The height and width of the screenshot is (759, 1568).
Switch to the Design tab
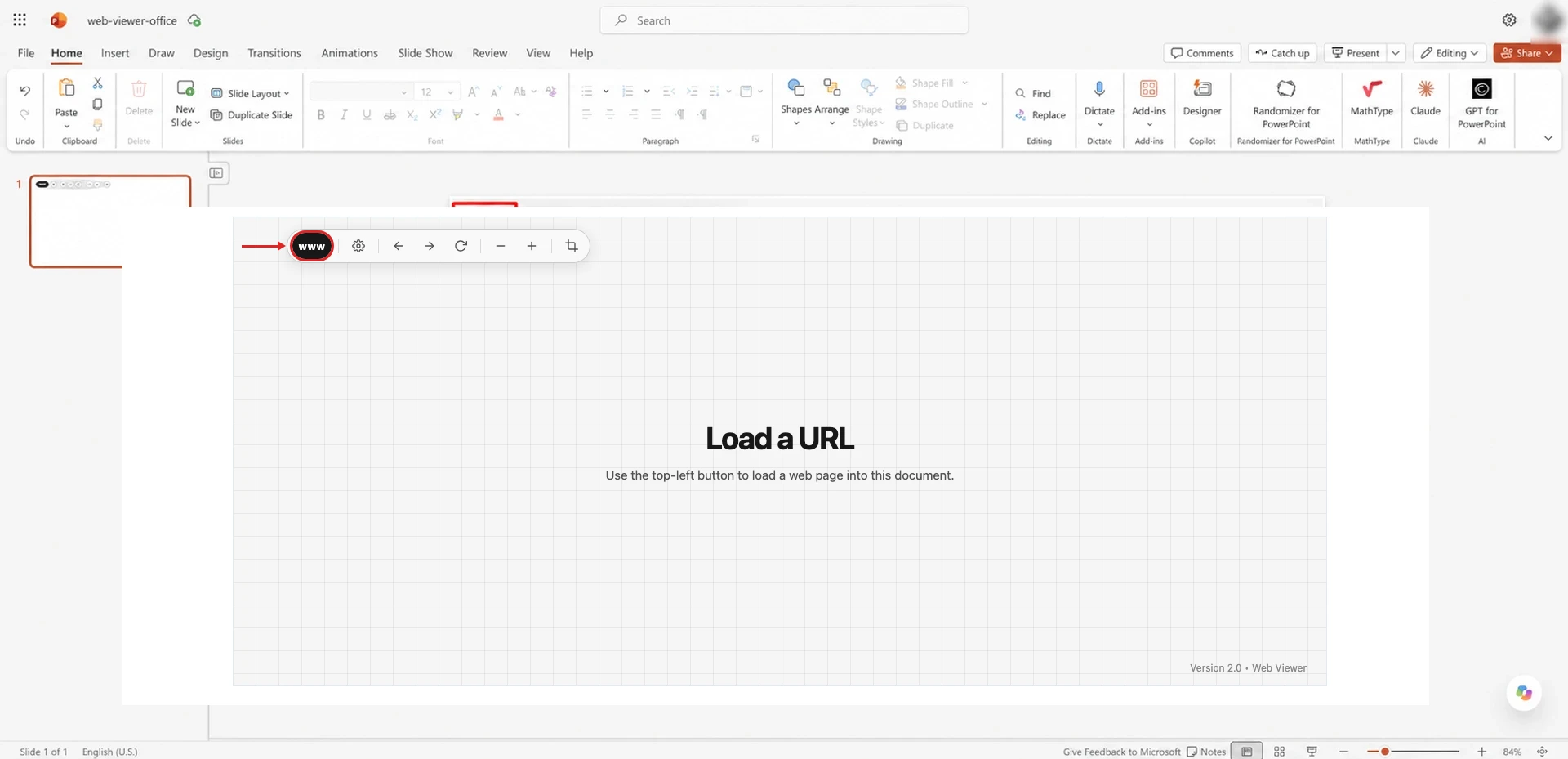coord(211,53)
